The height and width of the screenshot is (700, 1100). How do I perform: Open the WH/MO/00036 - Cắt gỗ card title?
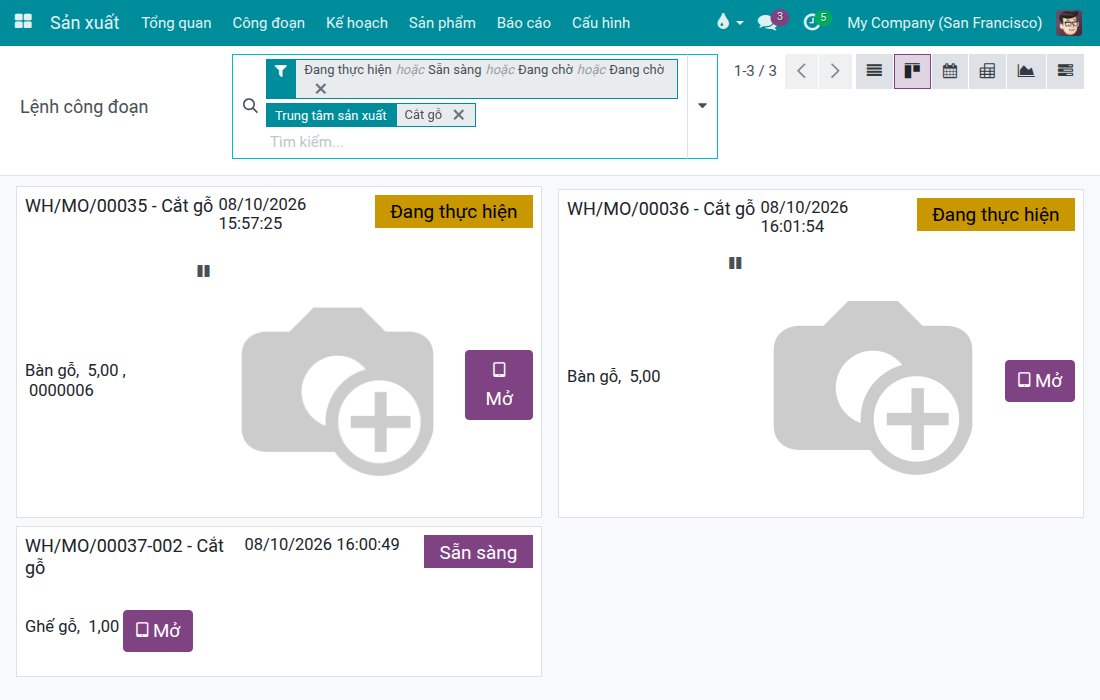pos(661,208)
